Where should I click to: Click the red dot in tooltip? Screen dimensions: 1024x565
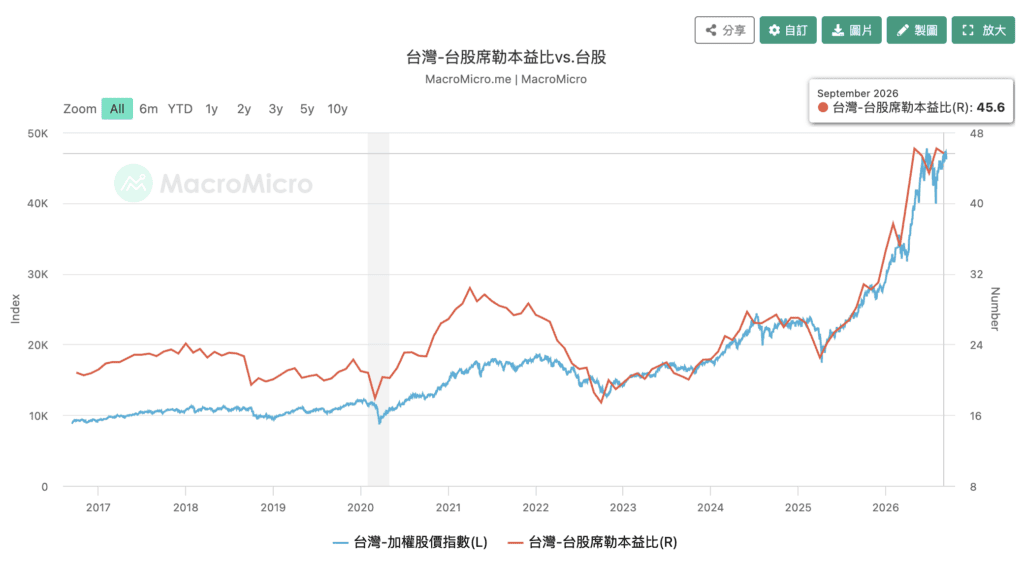(823, 108)
